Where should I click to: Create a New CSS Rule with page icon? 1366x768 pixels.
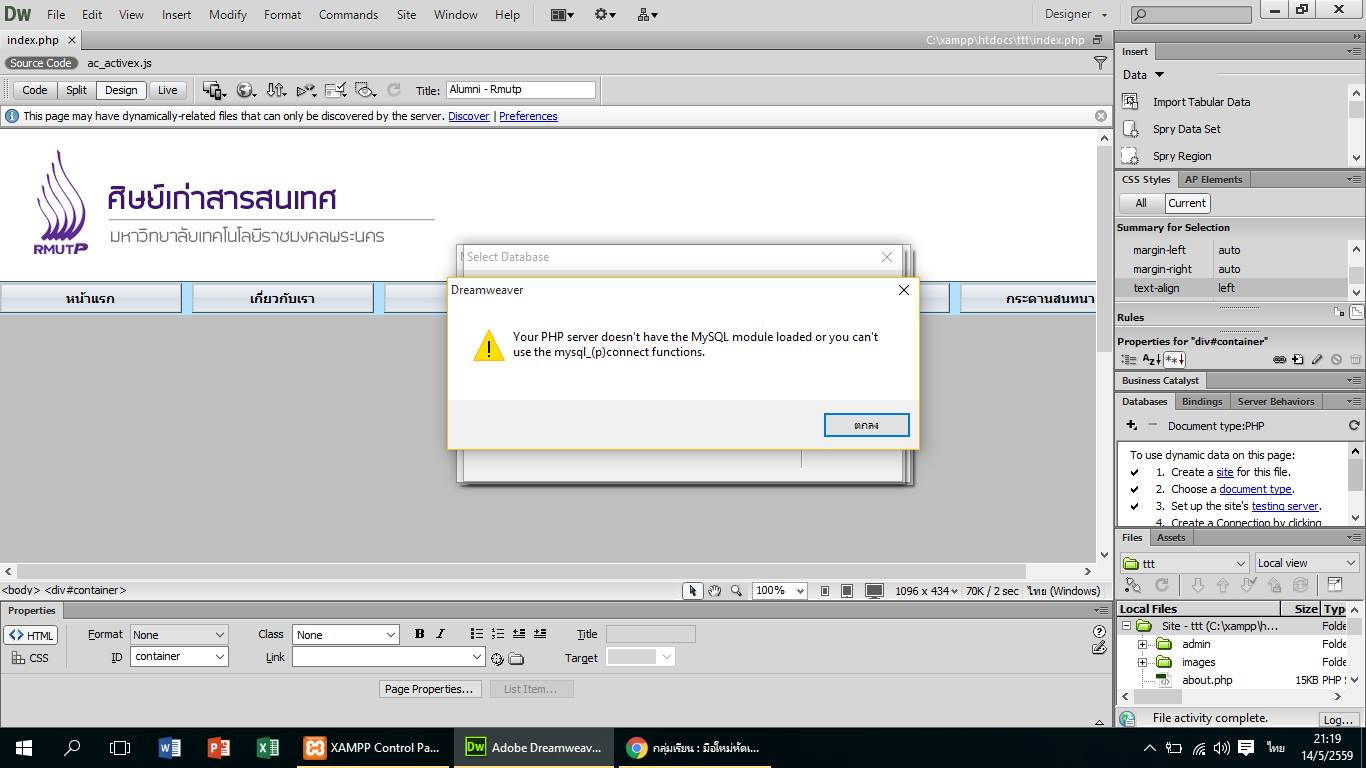coord(1299,359)
